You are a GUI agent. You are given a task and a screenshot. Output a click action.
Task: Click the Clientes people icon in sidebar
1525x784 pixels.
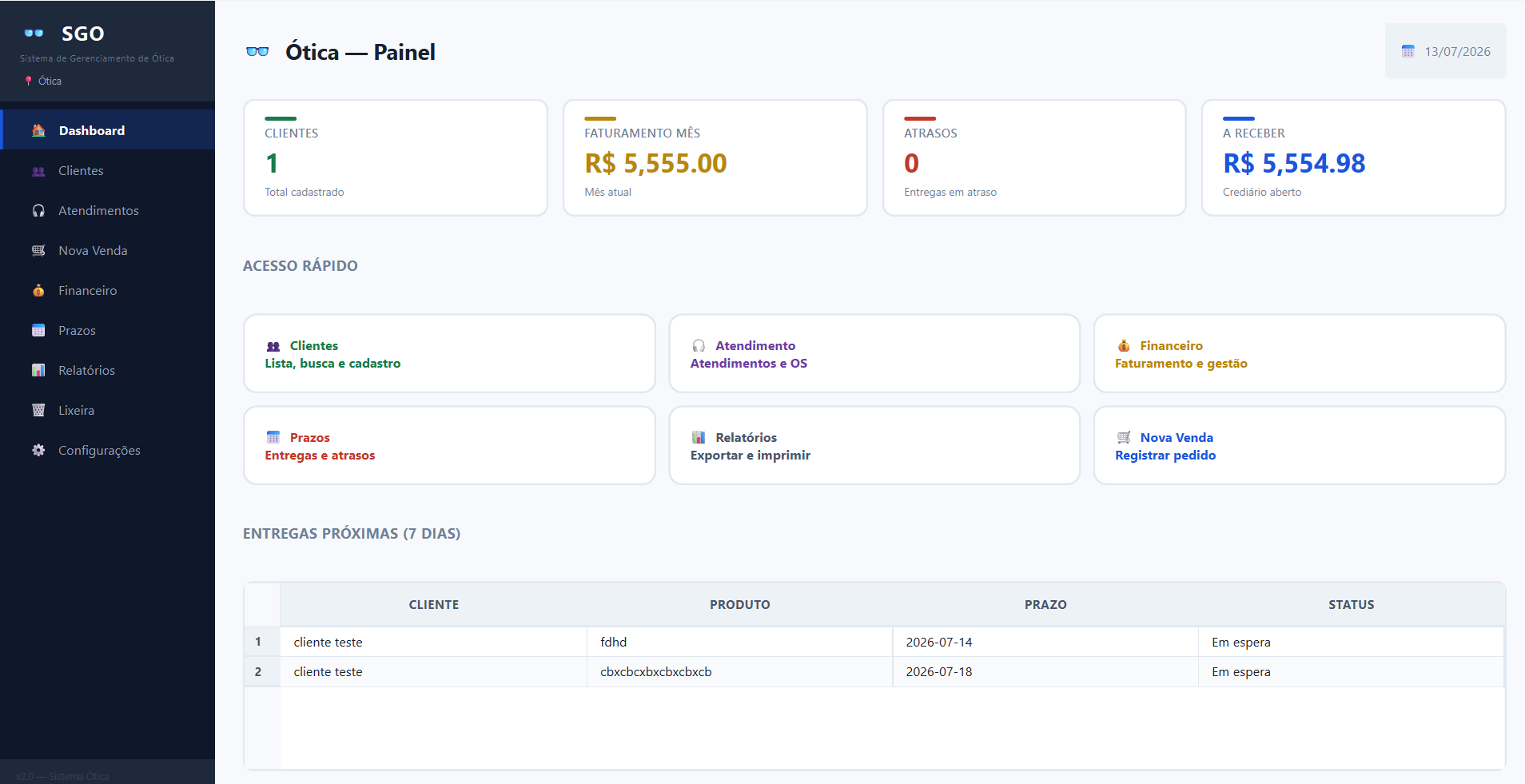(38, 171)
